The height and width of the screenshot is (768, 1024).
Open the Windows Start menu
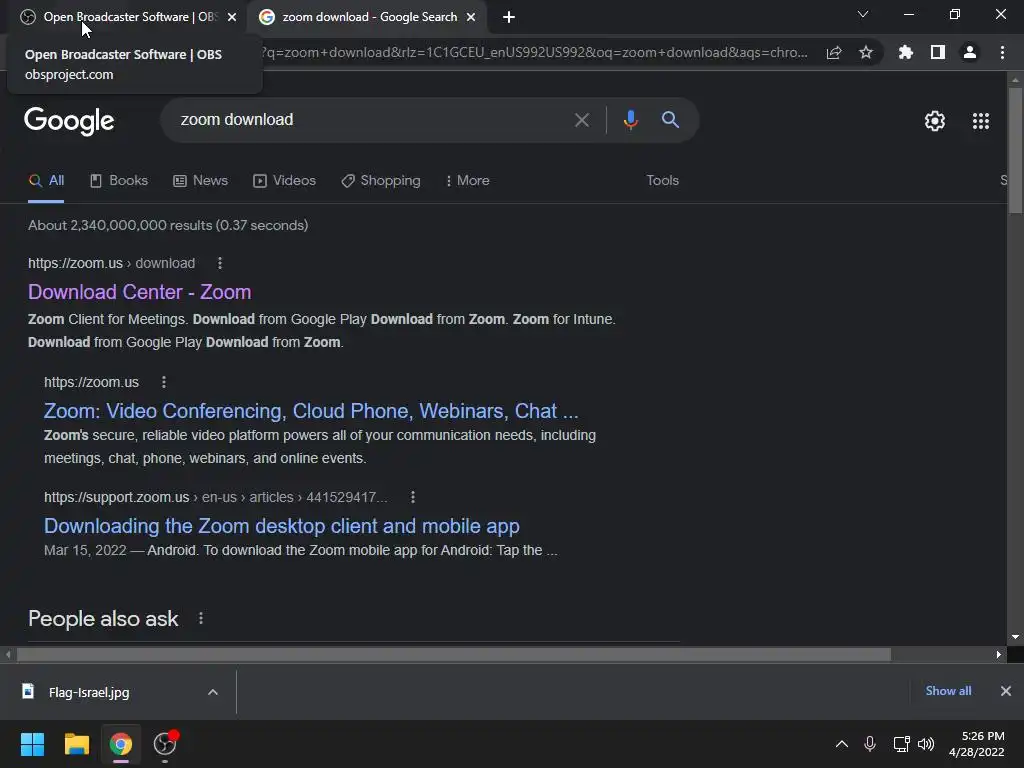click(x=32, y=744)
